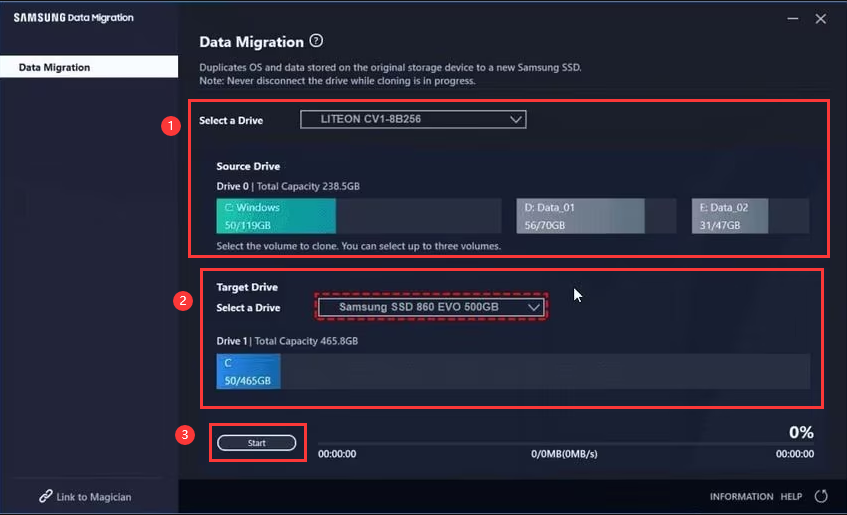Open the target drive dropdown Samsung SSD 860 EVO
The height and width of the screenshot is (515, 847).
pyautogui.click(x=431, y=307)
